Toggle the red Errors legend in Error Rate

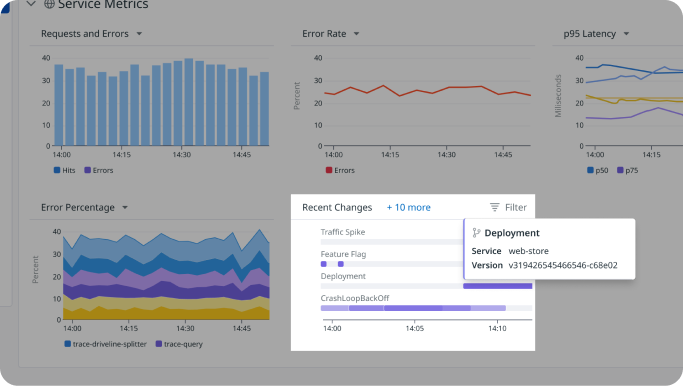pos(329,170)
